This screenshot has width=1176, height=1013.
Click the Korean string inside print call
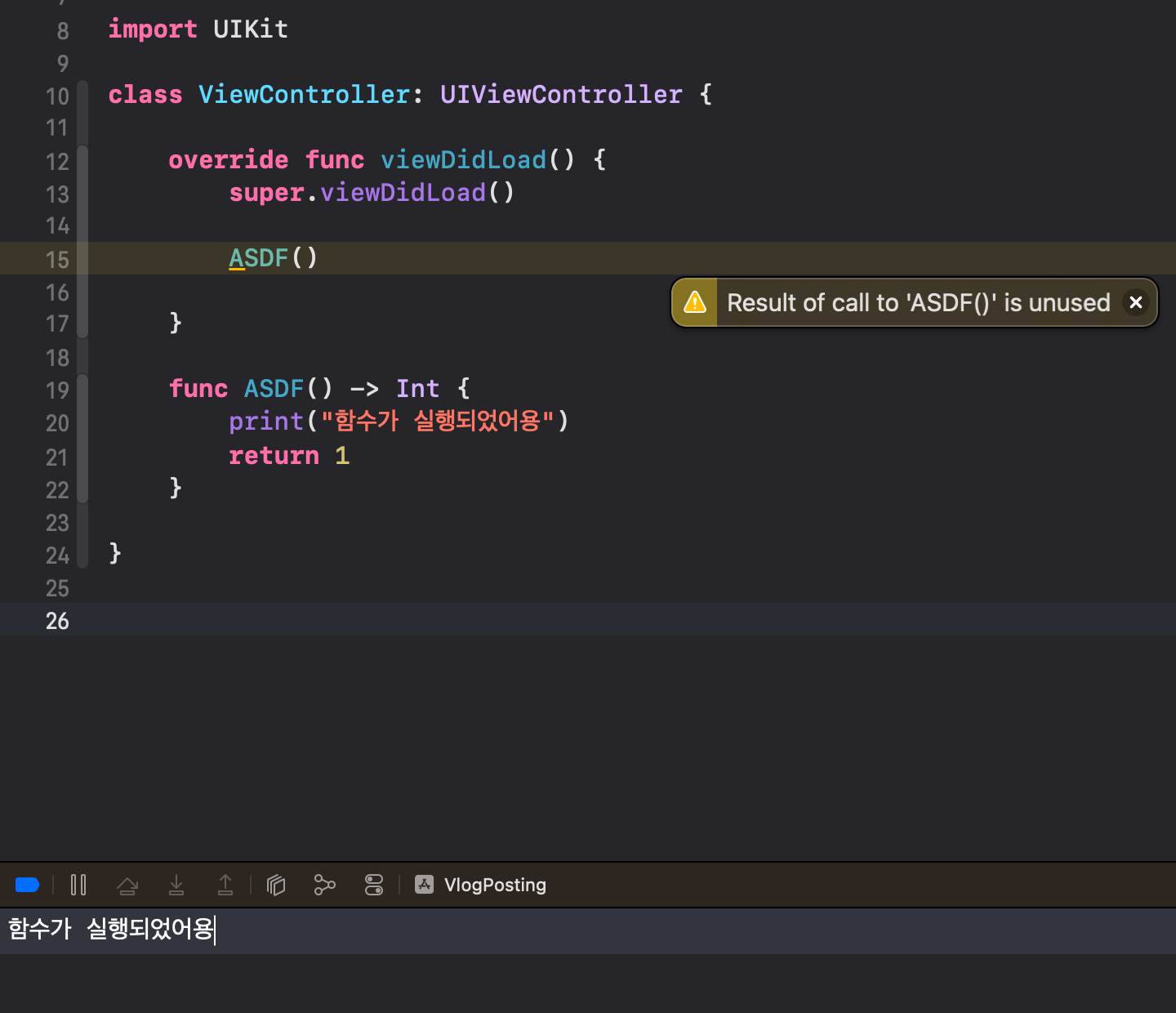click(x=438, y=421)
